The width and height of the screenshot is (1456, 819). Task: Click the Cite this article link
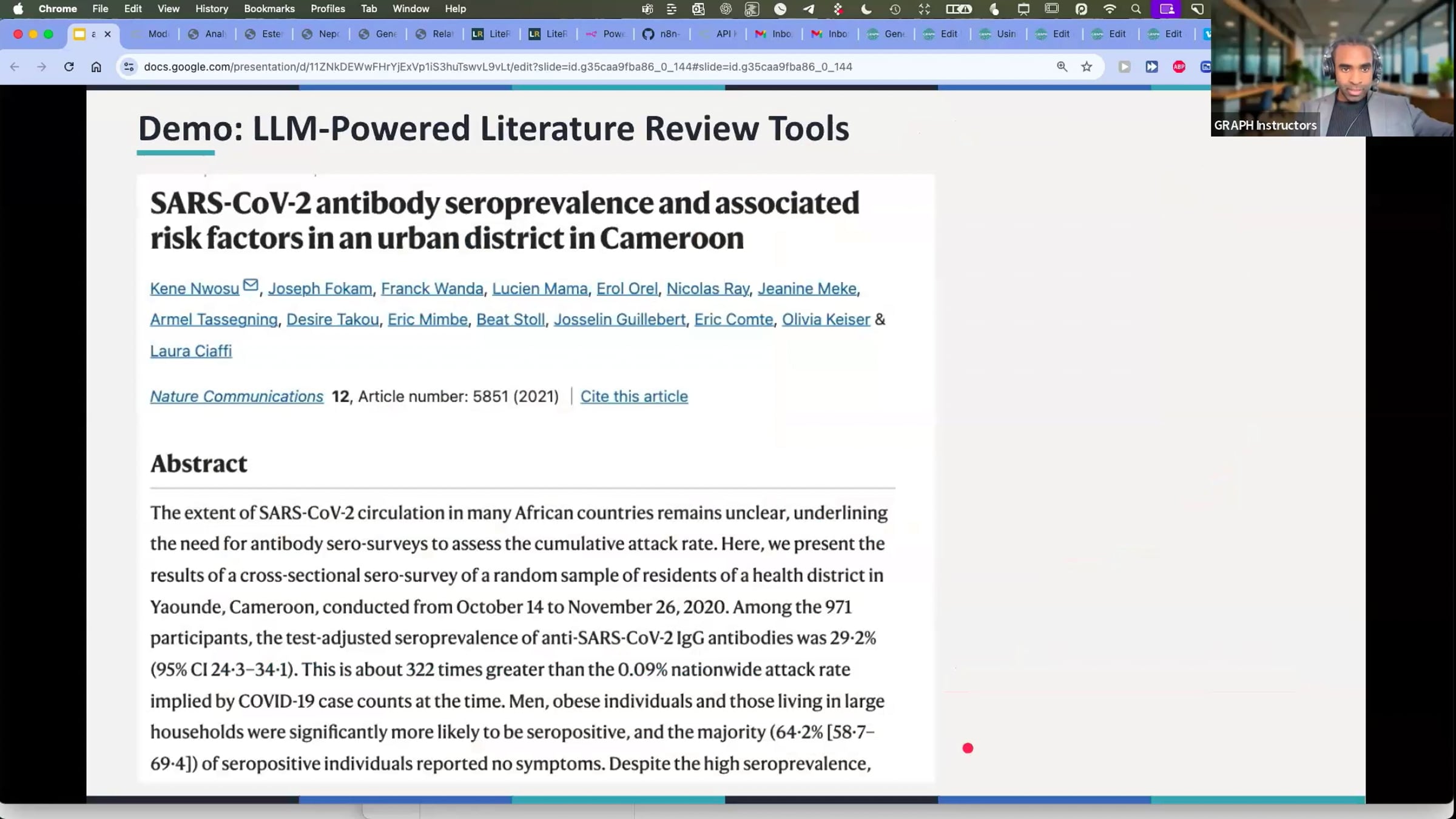tap(633, 397)
